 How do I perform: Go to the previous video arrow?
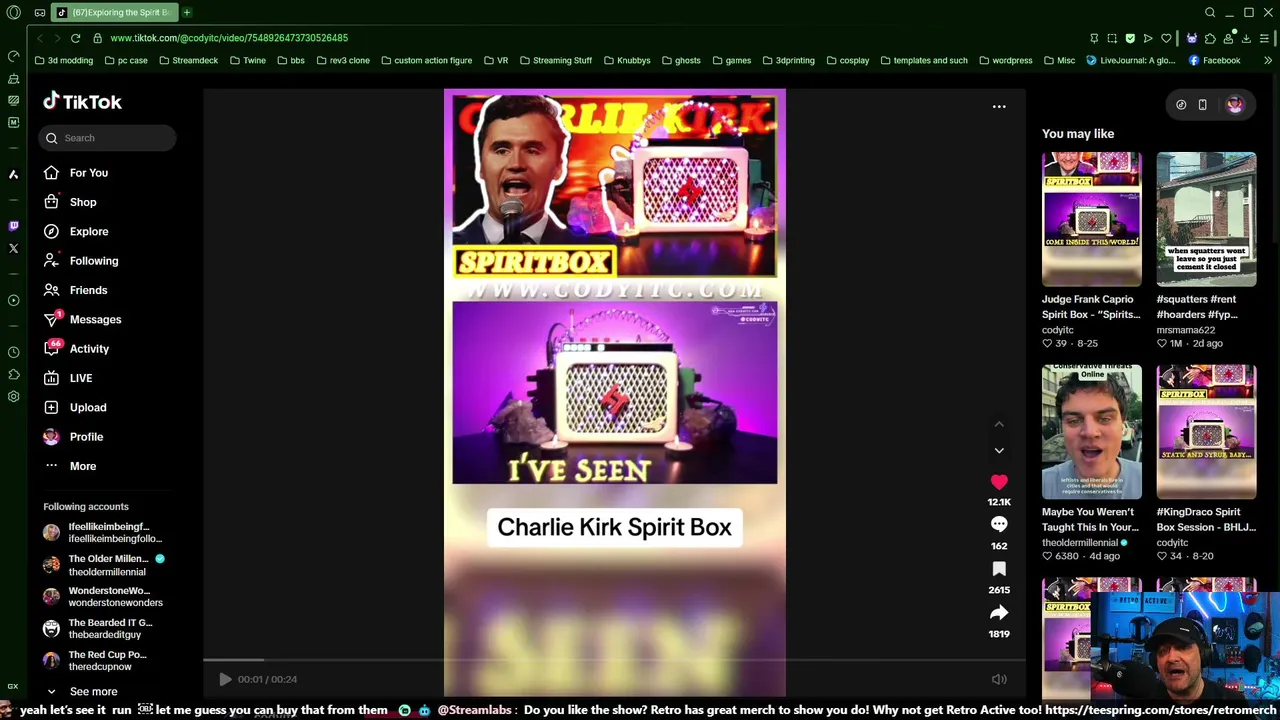tap(999, 424)
